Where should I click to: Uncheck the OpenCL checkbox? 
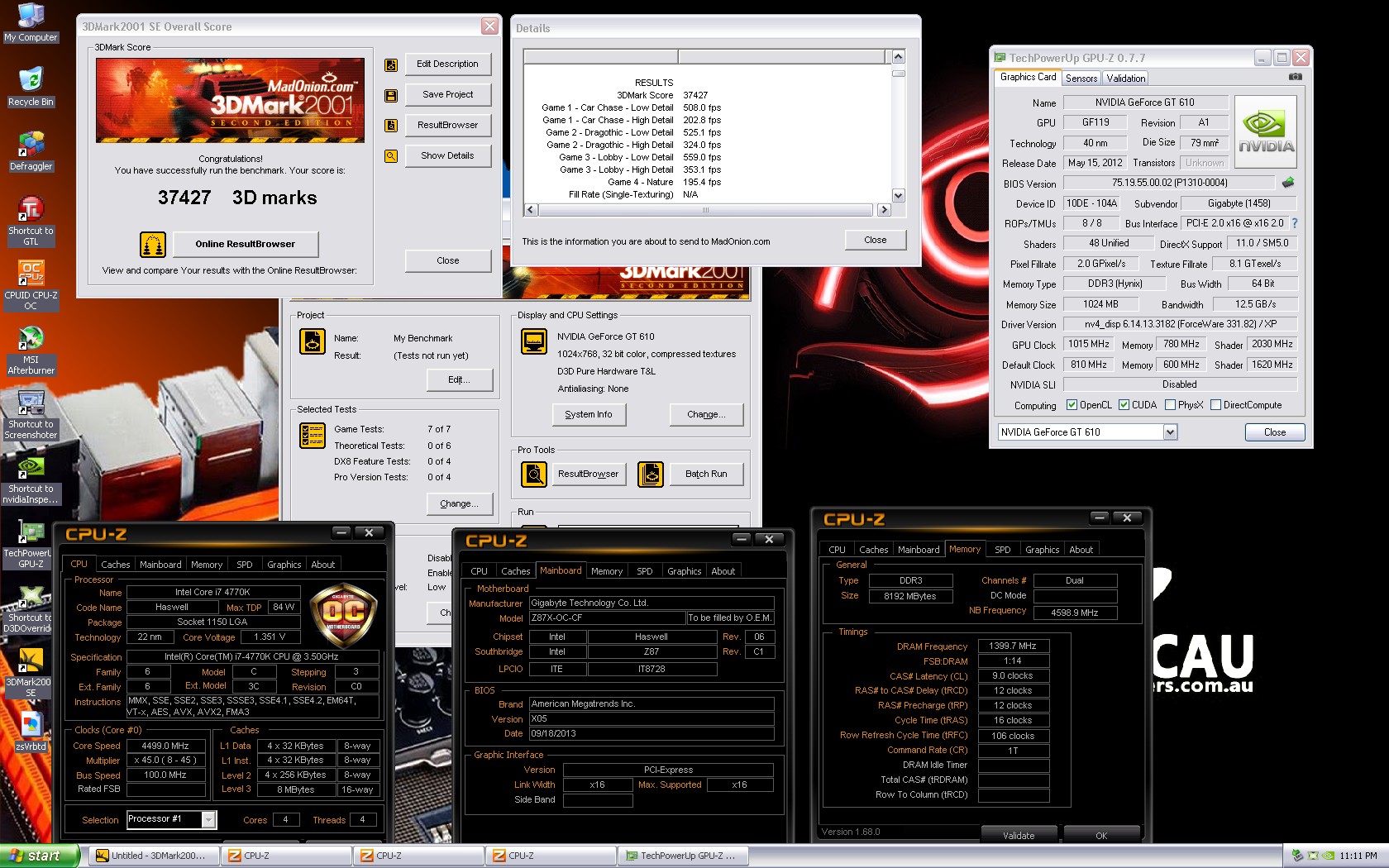(x=1072, y=405)
